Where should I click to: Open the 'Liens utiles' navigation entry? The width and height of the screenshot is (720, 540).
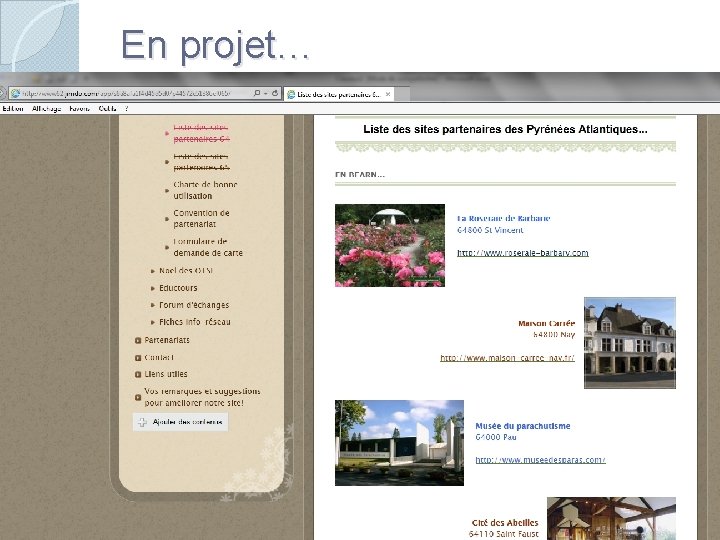(166, 374)
